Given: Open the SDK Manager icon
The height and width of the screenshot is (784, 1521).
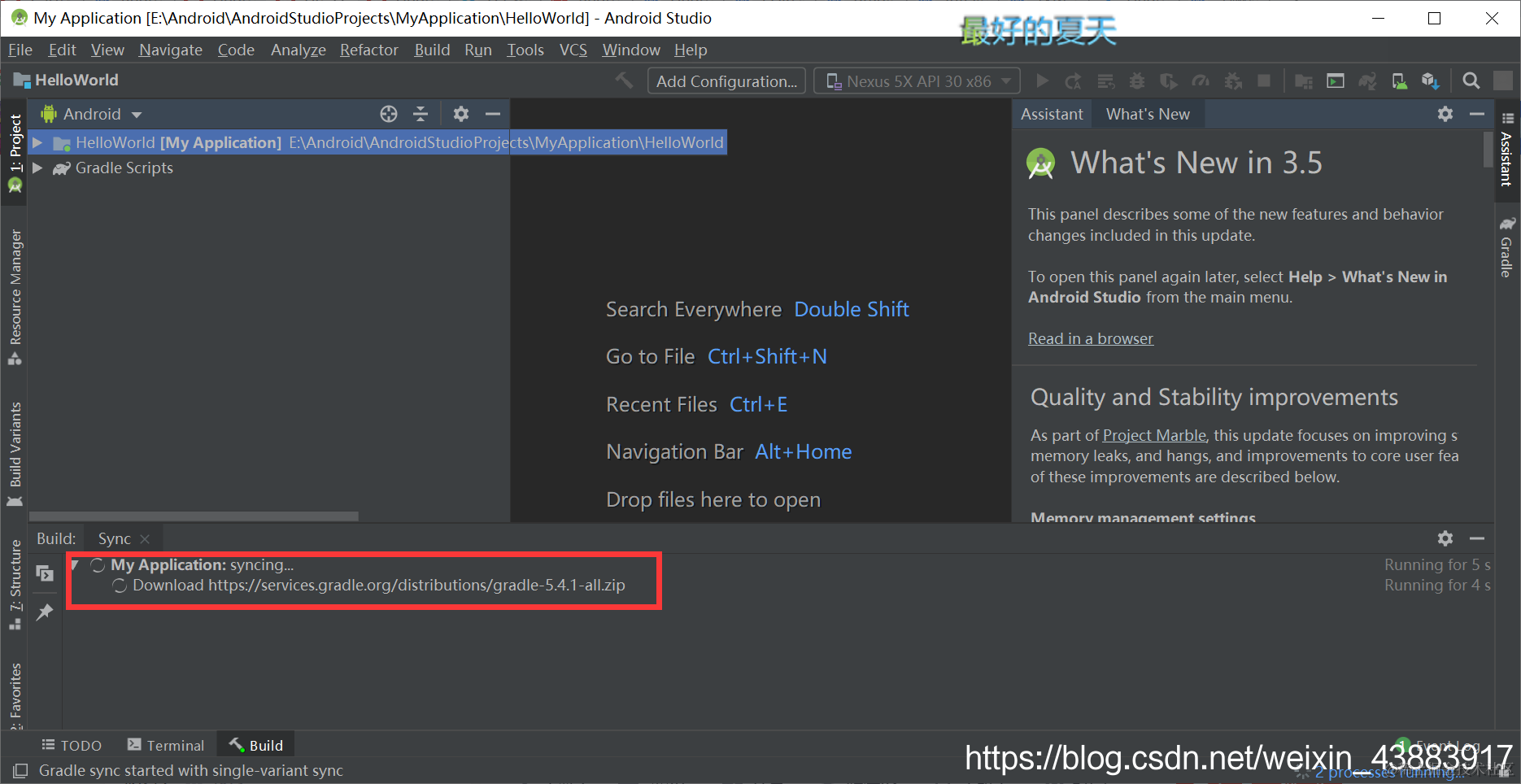Looking at the screenshot, I should coord(1431,81).
